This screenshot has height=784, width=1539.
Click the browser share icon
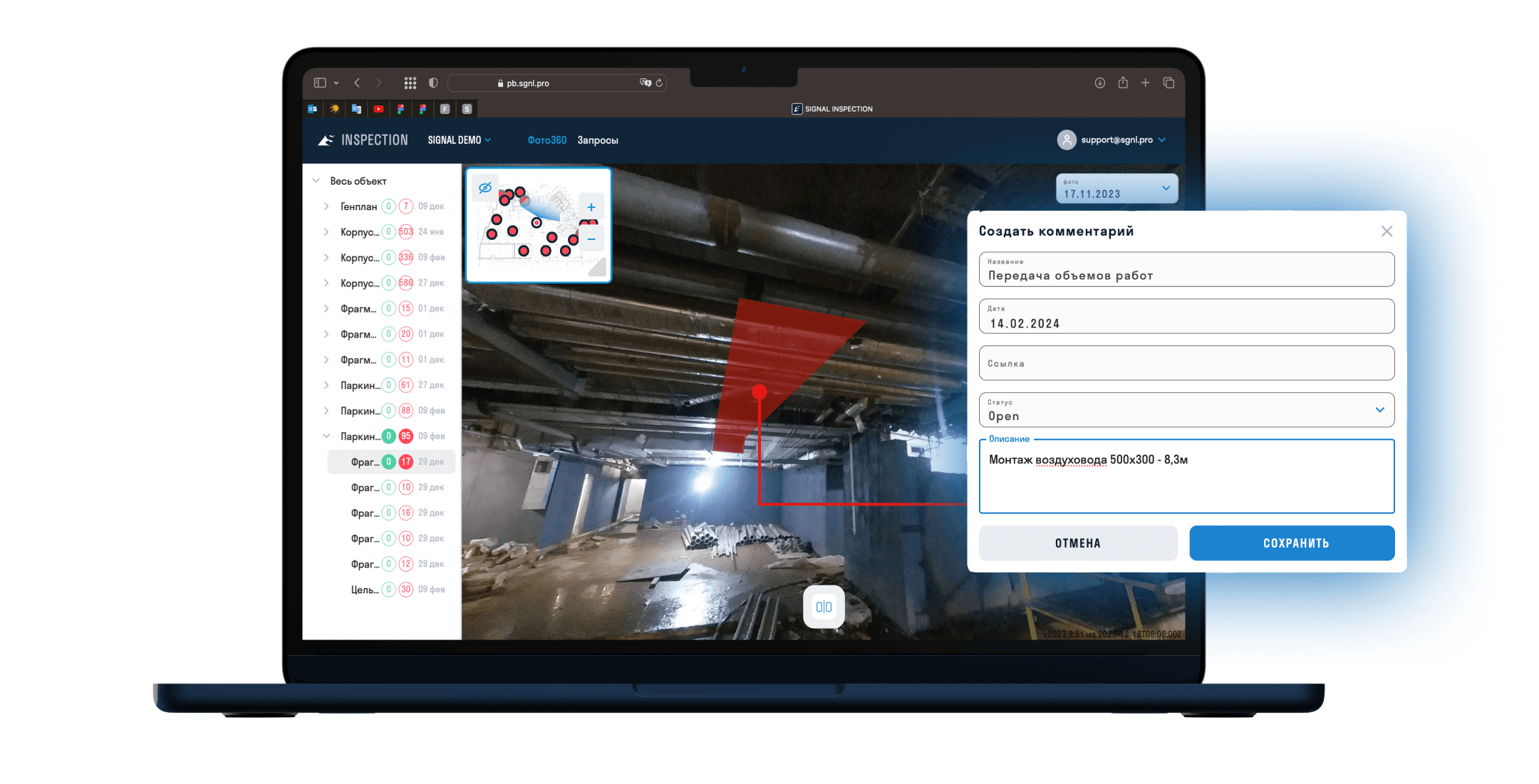point(1123,83)
